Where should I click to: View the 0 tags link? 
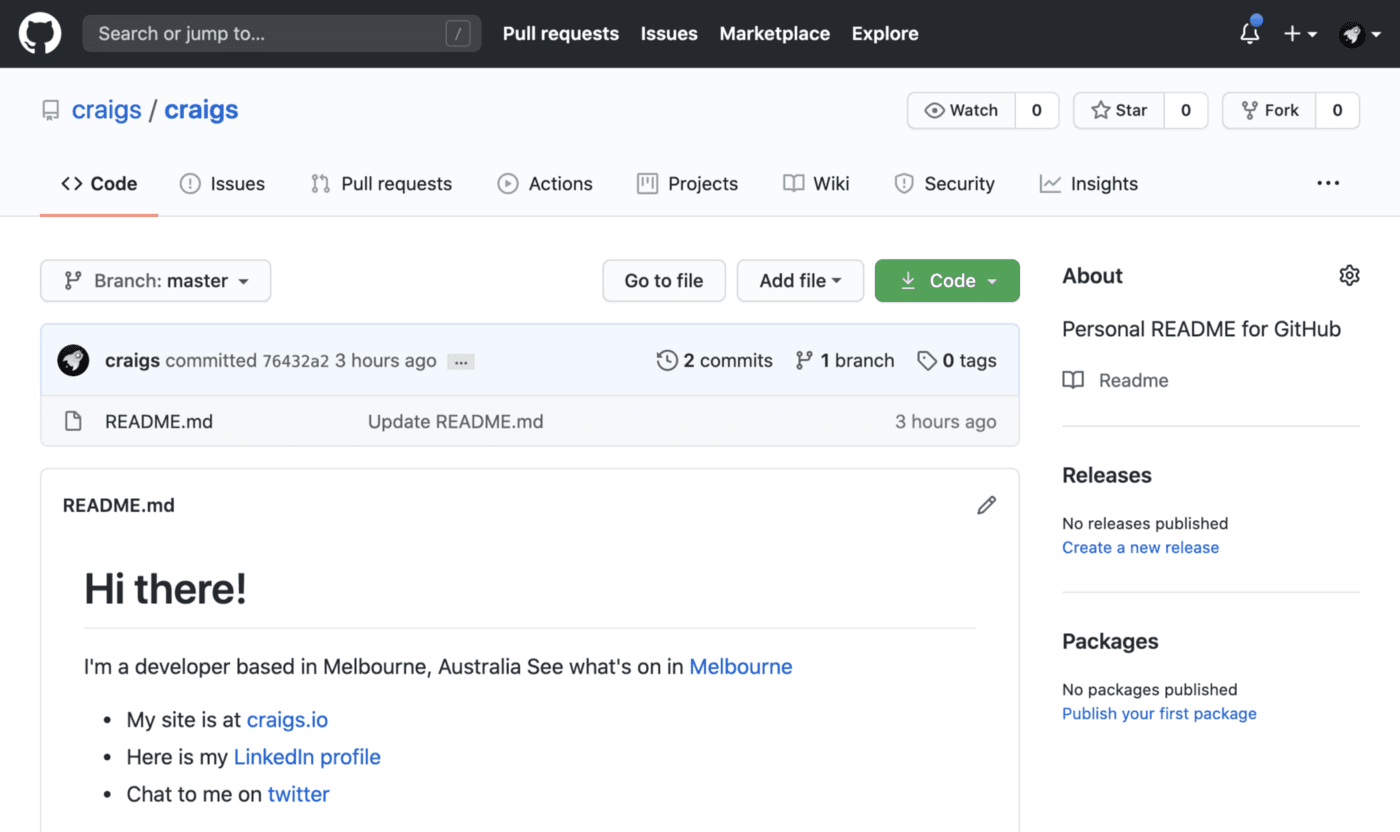point(957,361)
